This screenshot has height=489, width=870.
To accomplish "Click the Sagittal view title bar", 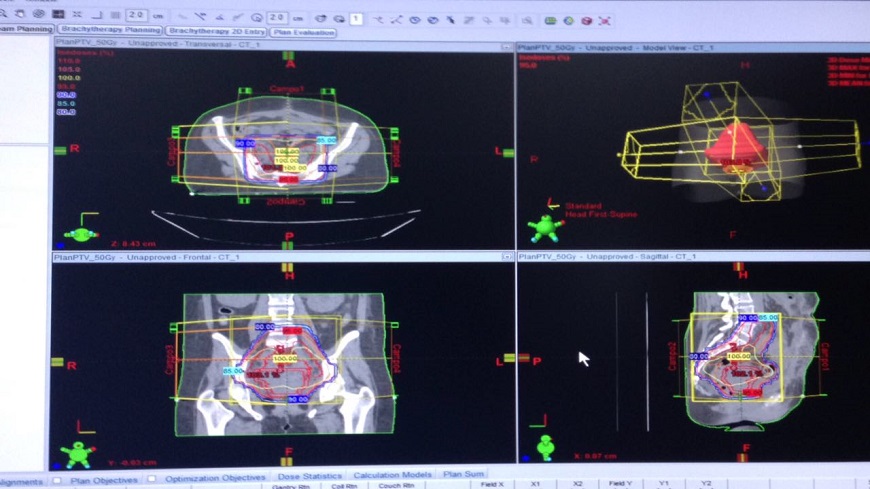I will (694, 256).
